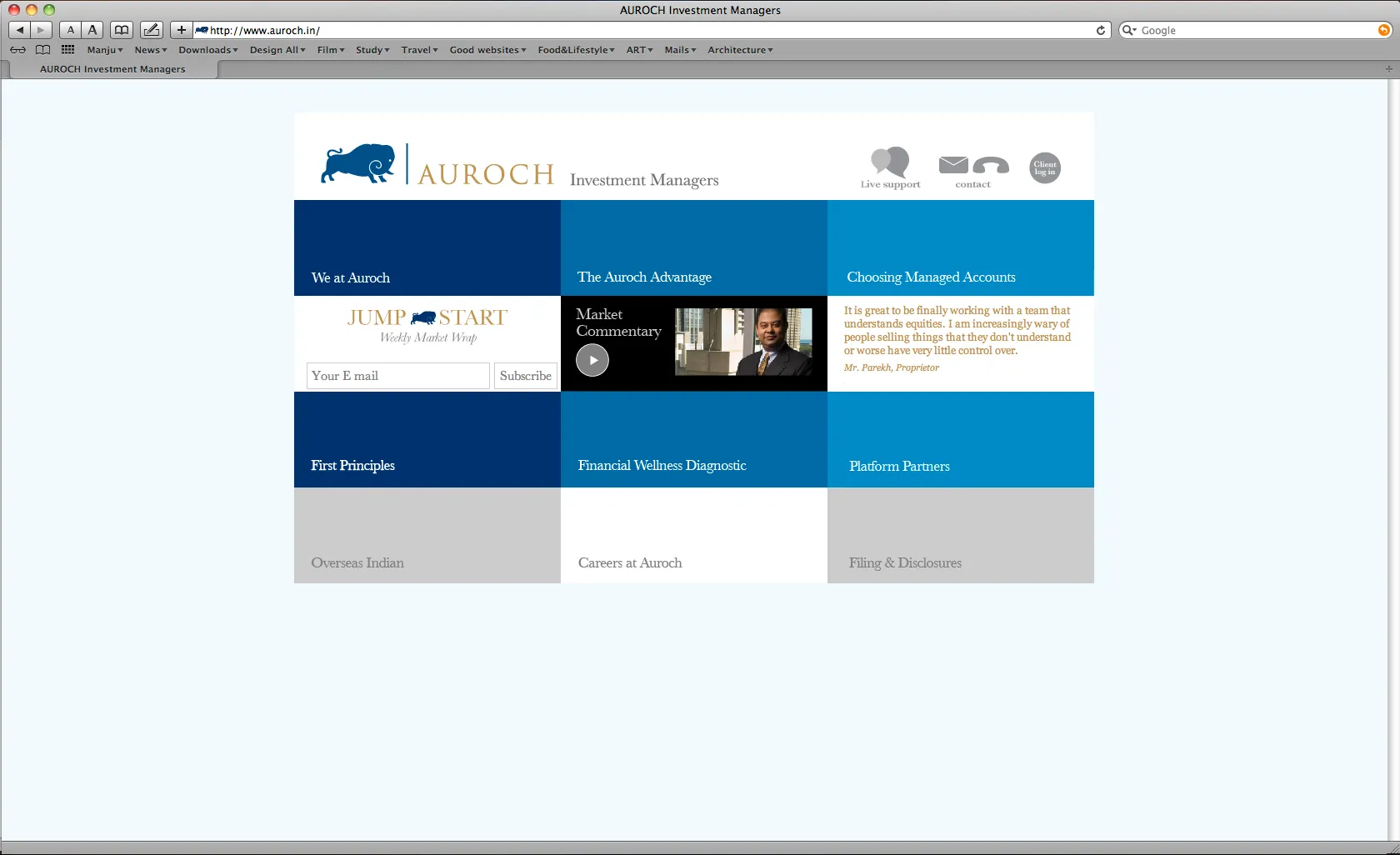
Task: Open Financial Wellness Diagnostic tile
Action: (694, 439)
